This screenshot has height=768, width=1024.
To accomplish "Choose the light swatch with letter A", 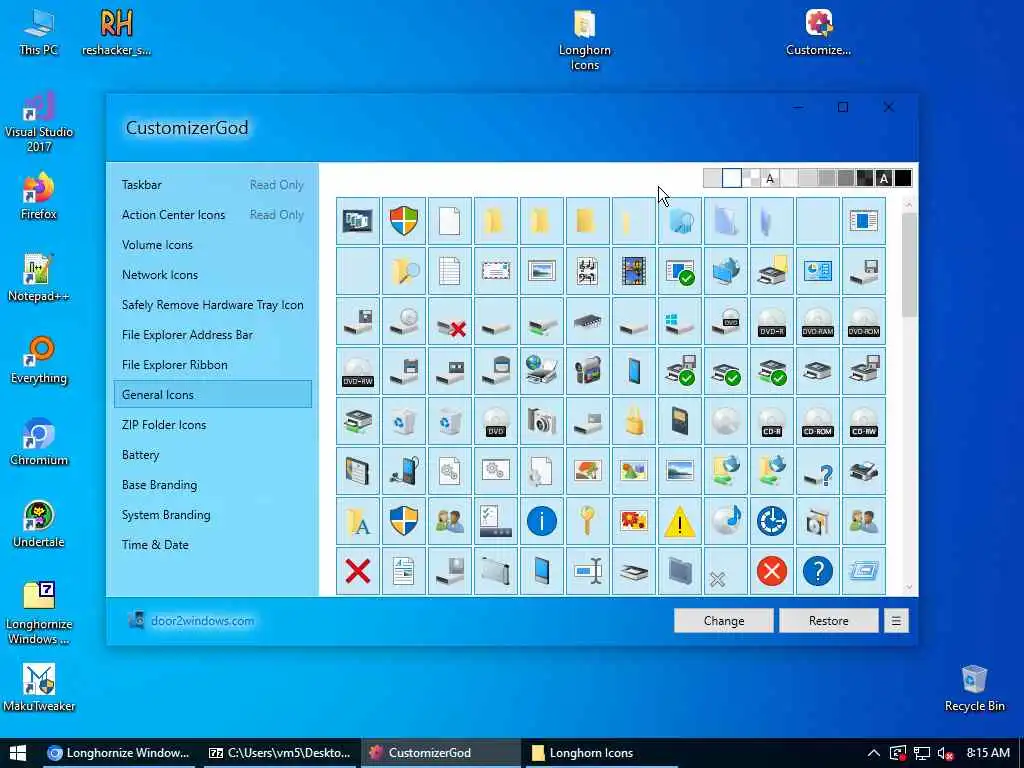I will pyautogui.click(x=770, y=178).
